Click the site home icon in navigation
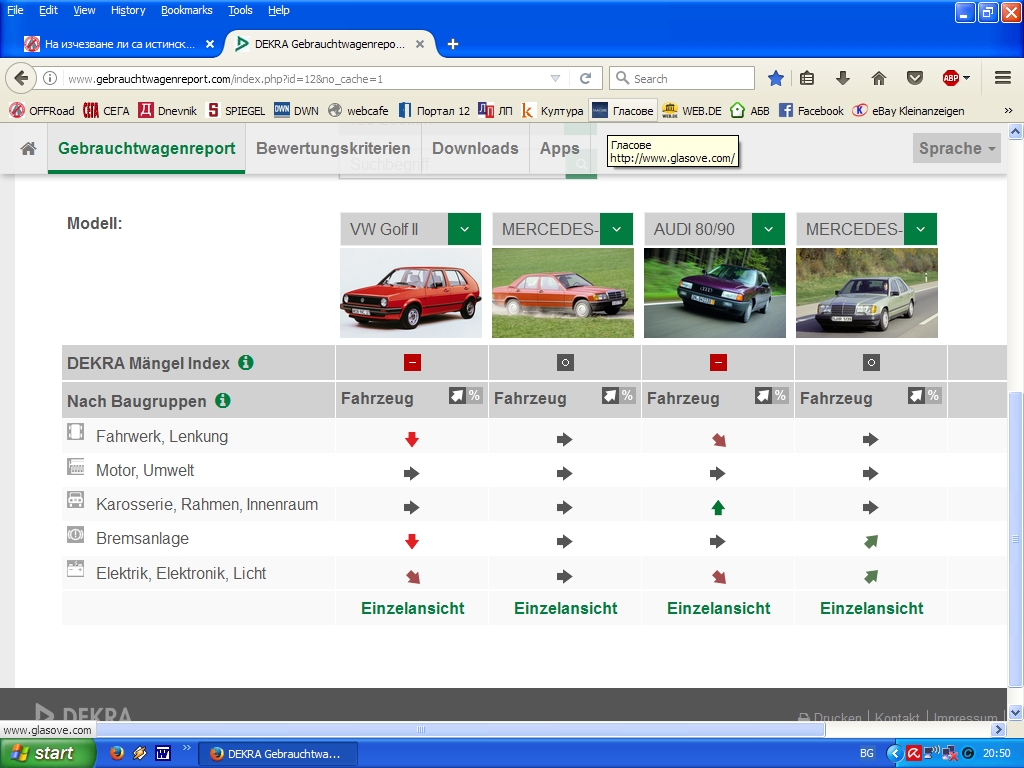Viewport: 1024px width, 768px height. tap(28, 148)
